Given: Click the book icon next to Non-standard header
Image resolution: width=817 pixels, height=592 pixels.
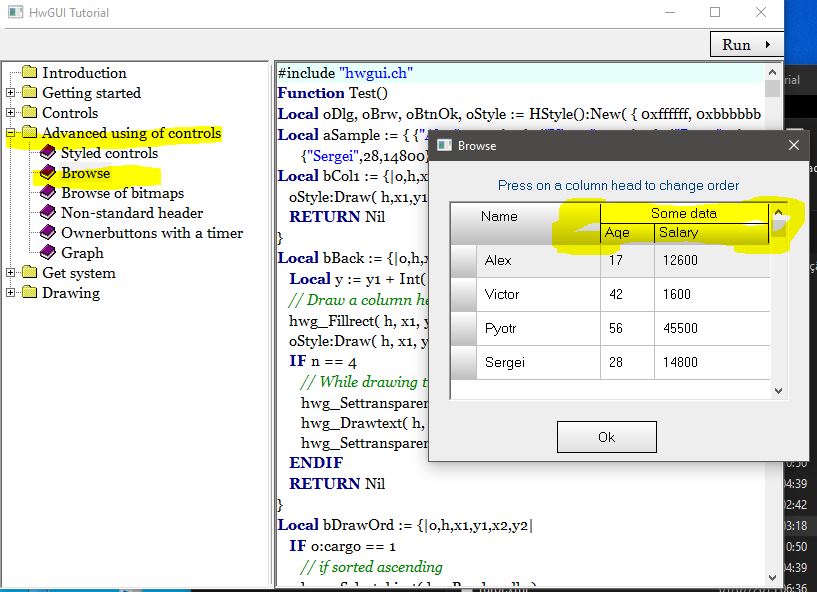Looking at the screenshot, I should [47, 213].
